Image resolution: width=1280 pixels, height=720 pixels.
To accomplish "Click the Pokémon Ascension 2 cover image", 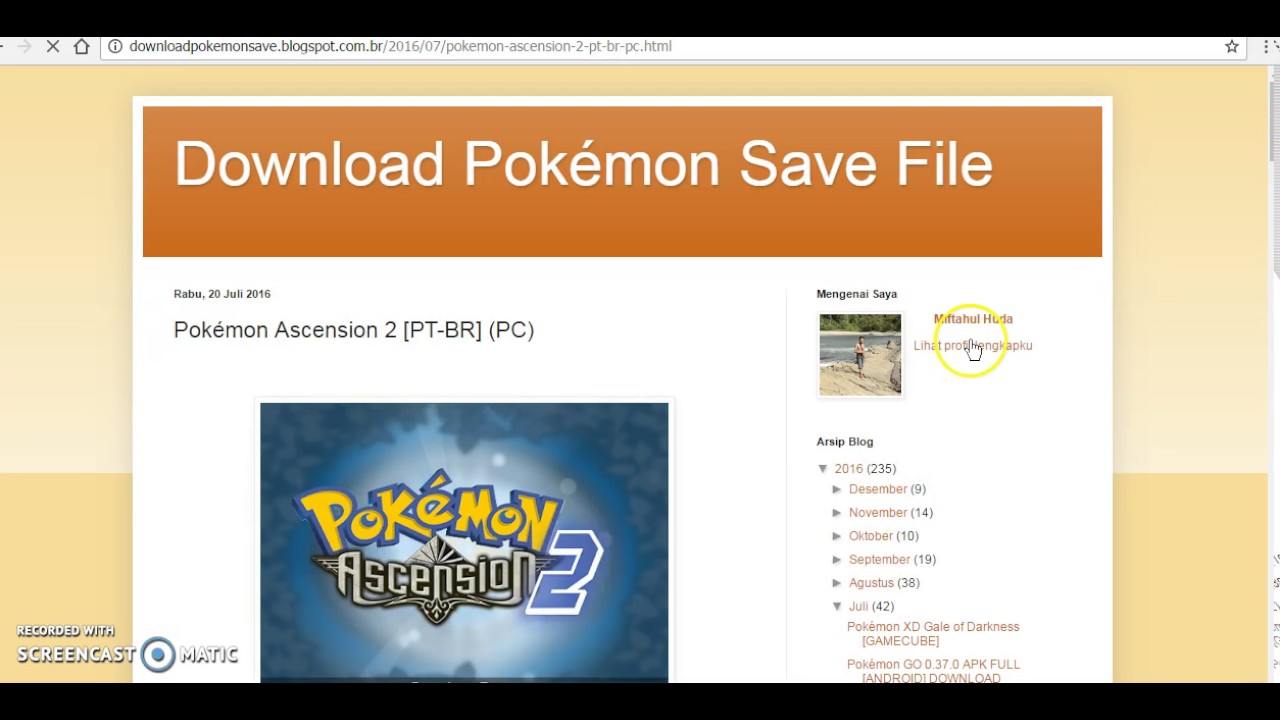I will tap(464, 542).
